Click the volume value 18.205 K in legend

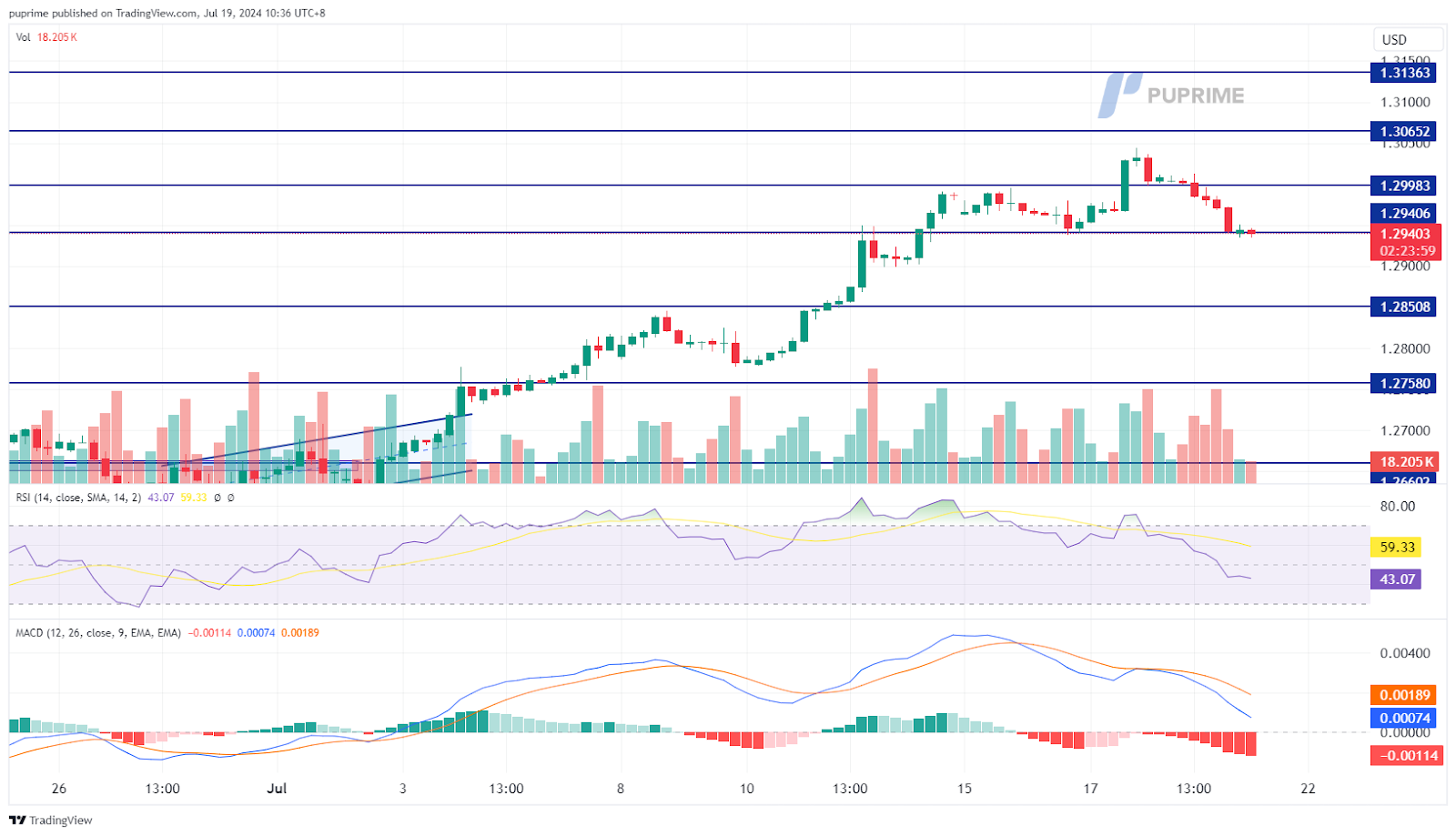pyautogui.click(x=57, y=37)
